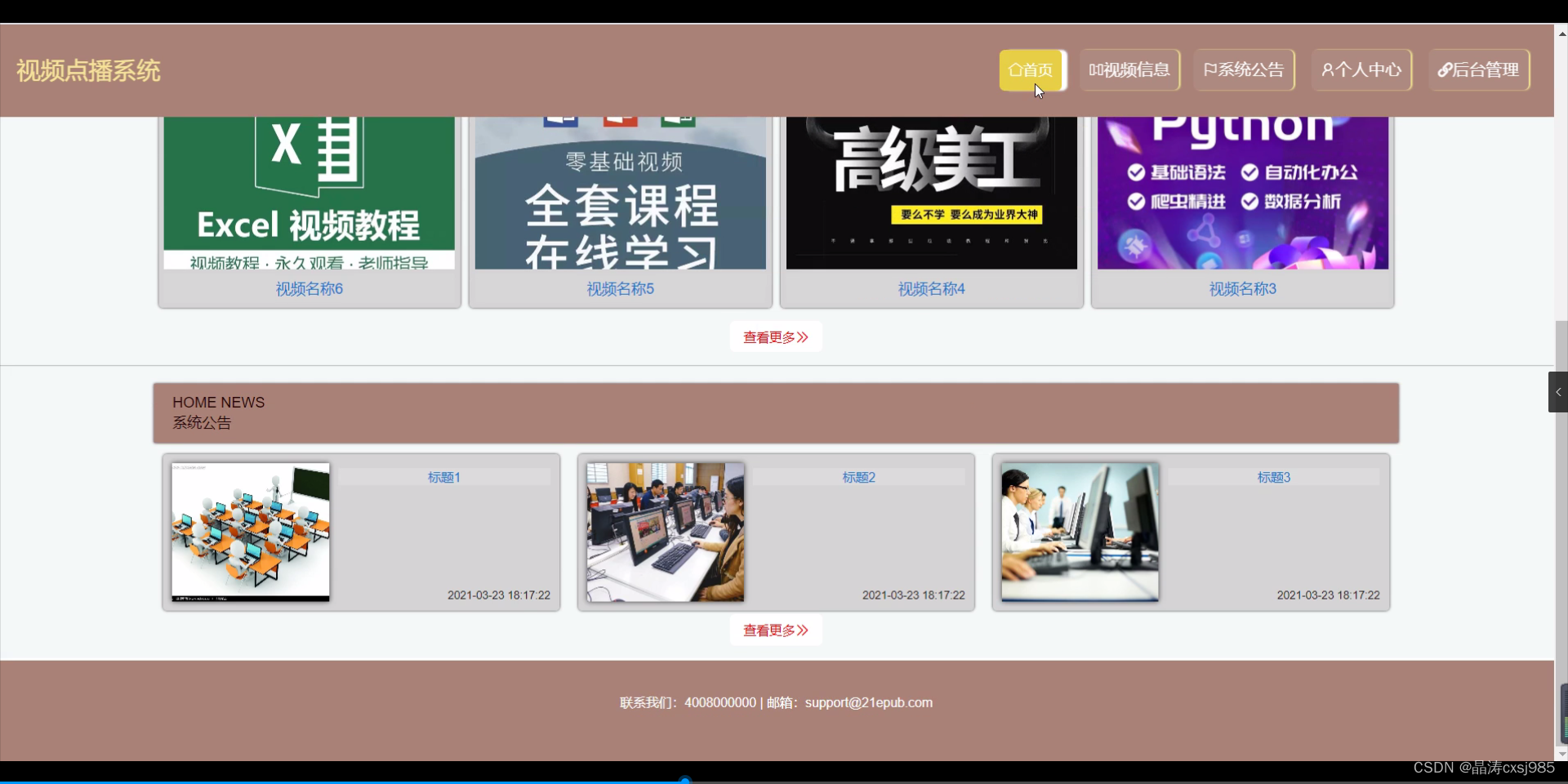This screenshot has height=784, width=1568.
Task: Click the video icon on 视频信息 button
Action: pos(1097,69)
